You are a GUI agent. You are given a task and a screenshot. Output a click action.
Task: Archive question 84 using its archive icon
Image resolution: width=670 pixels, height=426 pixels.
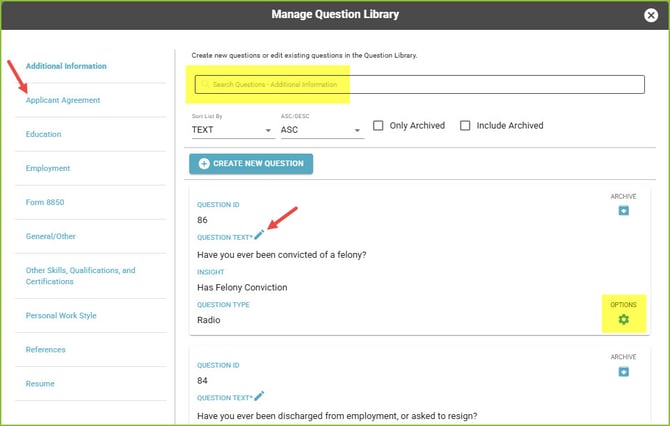(623, 372)
